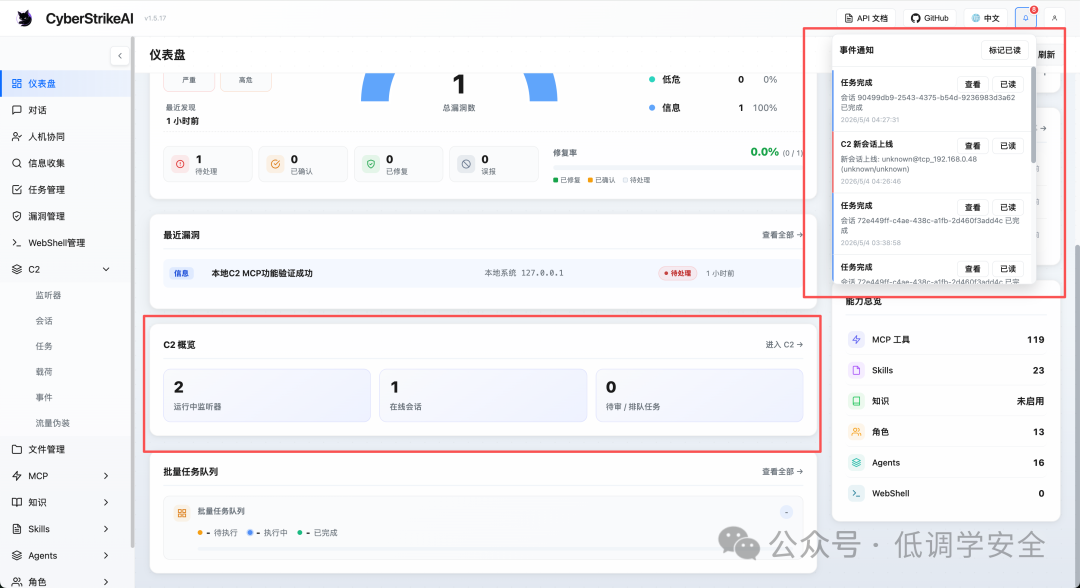
Task: Open 信息收集 in the sidebar
Action: 65,163
